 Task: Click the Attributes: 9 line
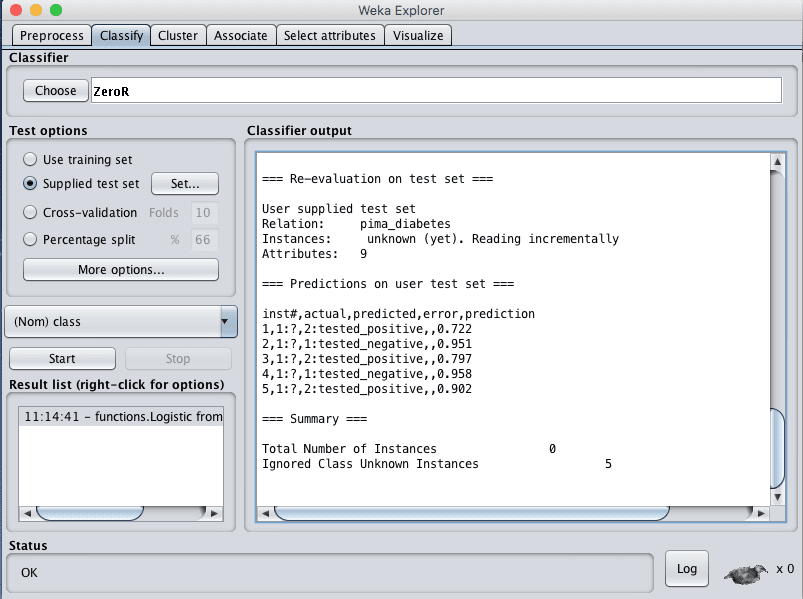pos(314,253)
